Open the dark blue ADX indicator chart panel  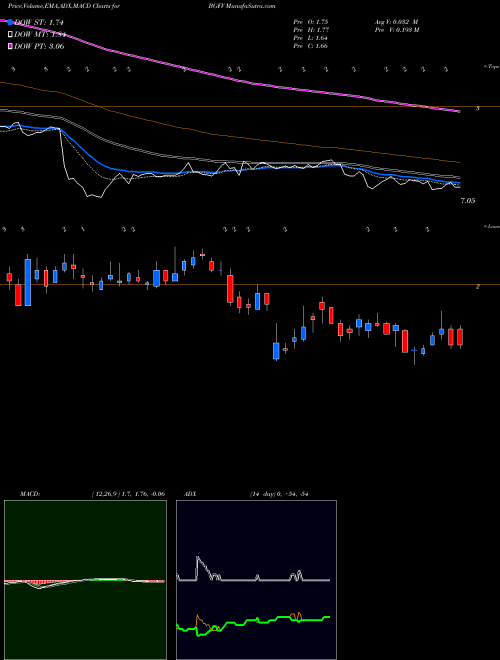point(256,580)
